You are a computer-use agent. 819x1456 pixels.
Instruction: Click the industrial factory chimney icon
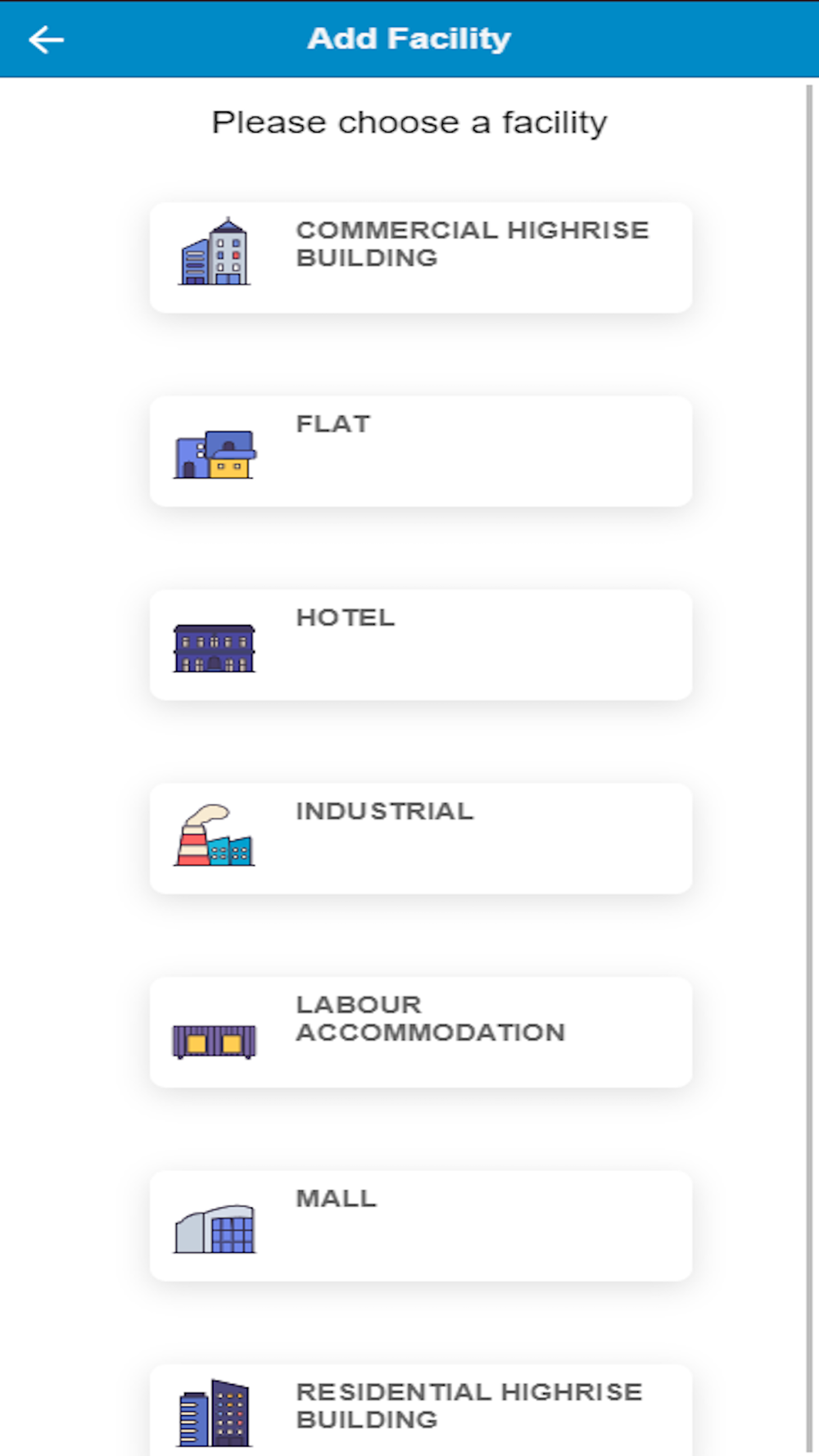pos(215,834)
